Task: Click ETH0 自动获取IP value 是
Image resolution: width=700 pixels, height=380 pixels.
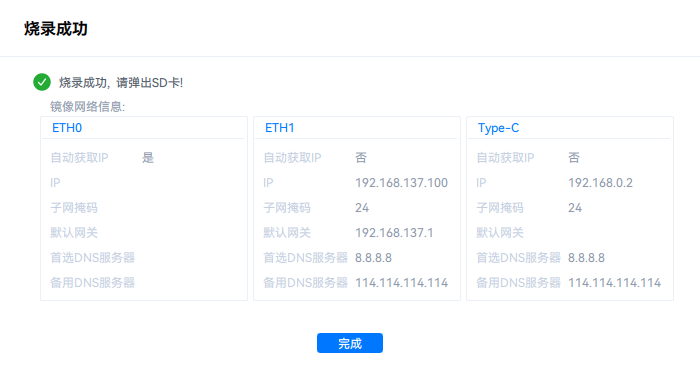Action: [148, 158]
